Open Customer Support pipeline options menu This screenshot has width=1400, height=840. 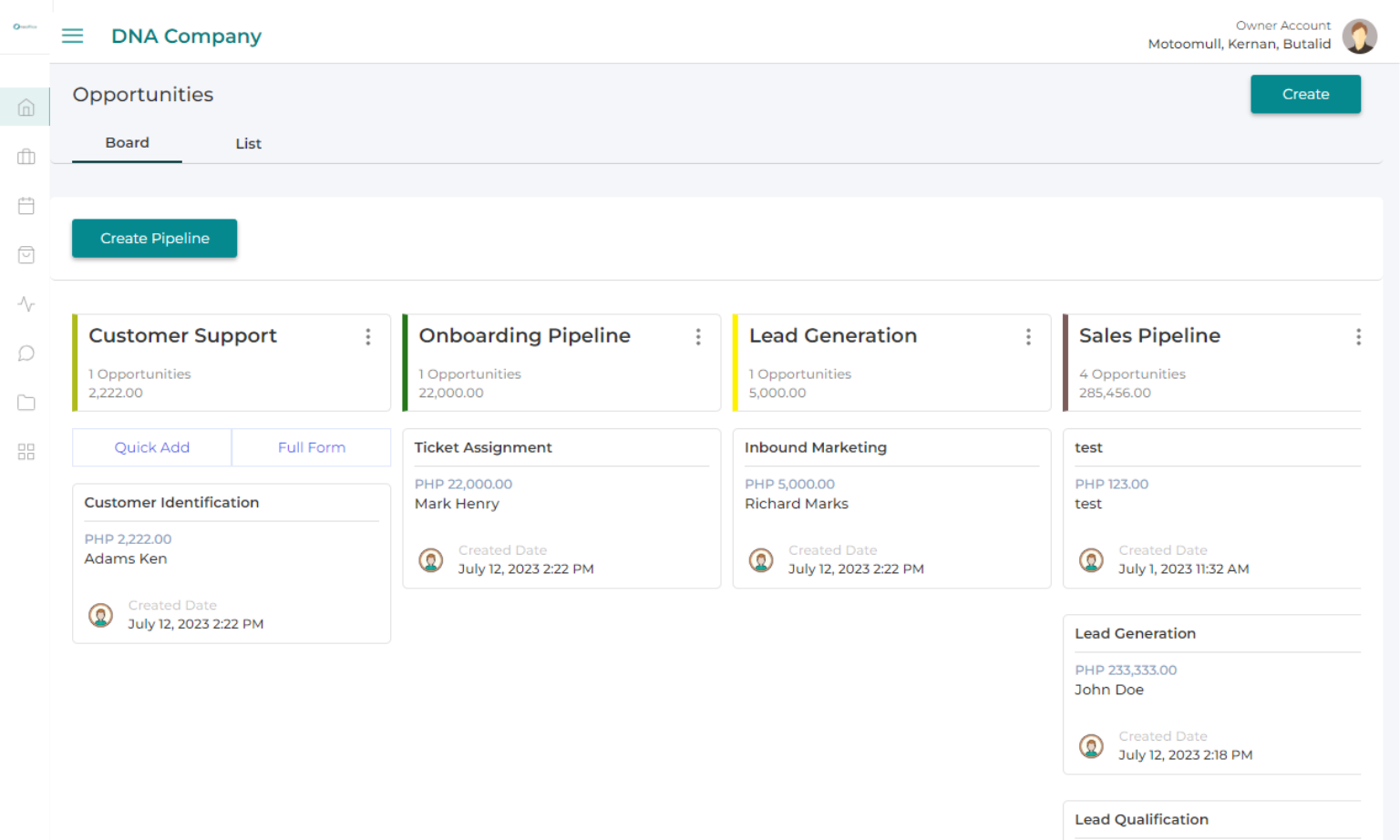click(368, 337)
